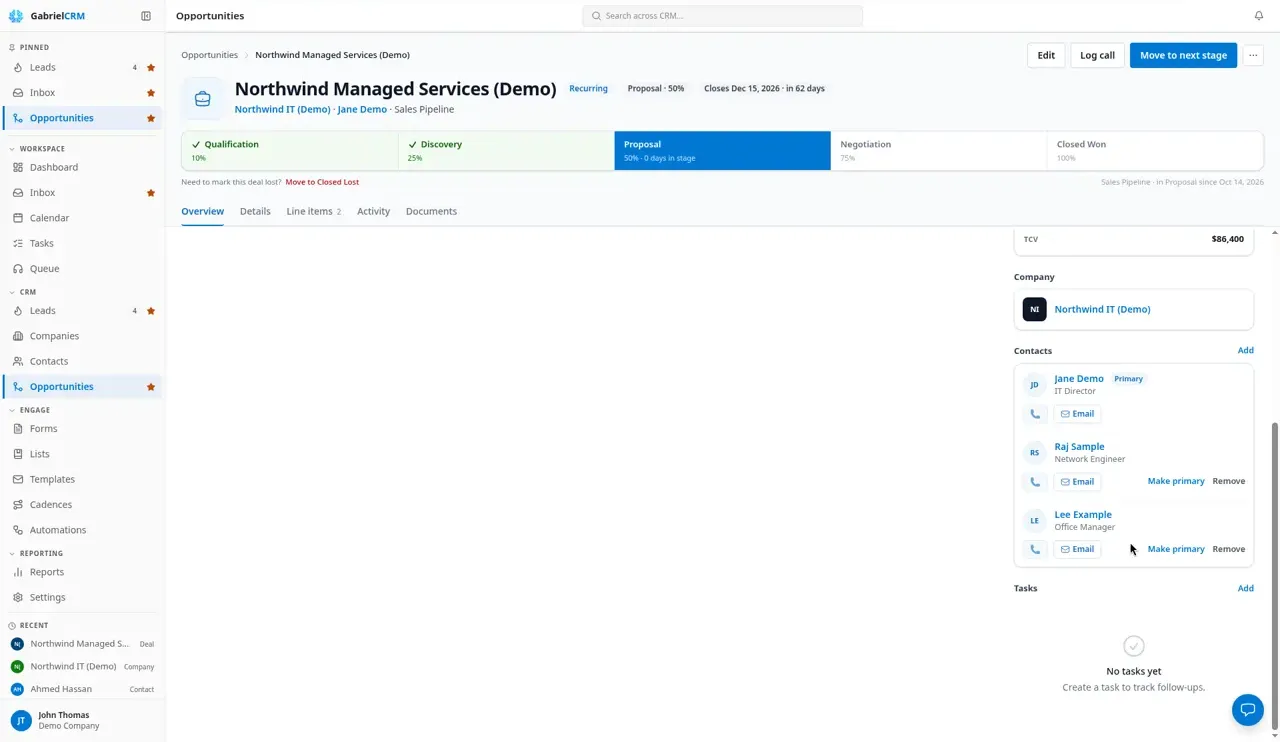Open the Line items tab
This screenshot has height=742, width=1280.
314,211
